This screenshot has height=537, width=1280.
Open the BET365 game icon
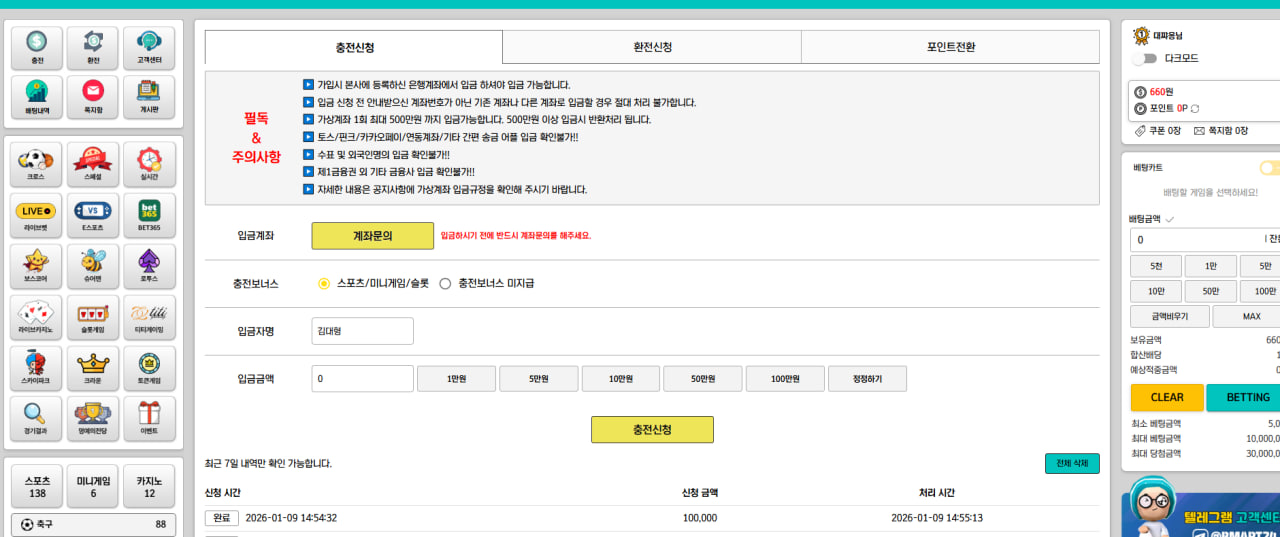[149, 216]
